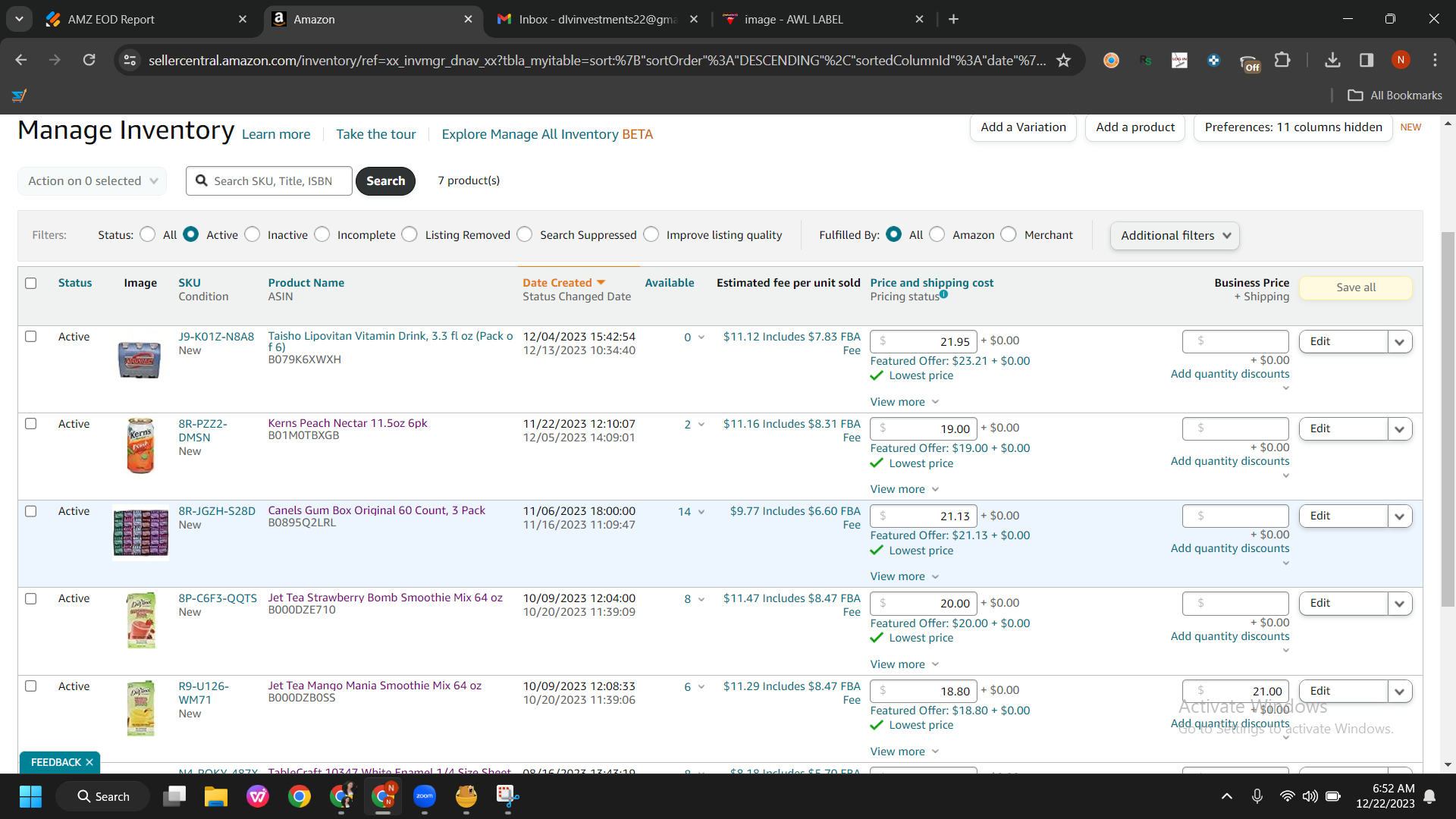This screenshot has height=819, width=1456.
Task: Tick the select-all checkbox in table header
Action: point(31,283)
